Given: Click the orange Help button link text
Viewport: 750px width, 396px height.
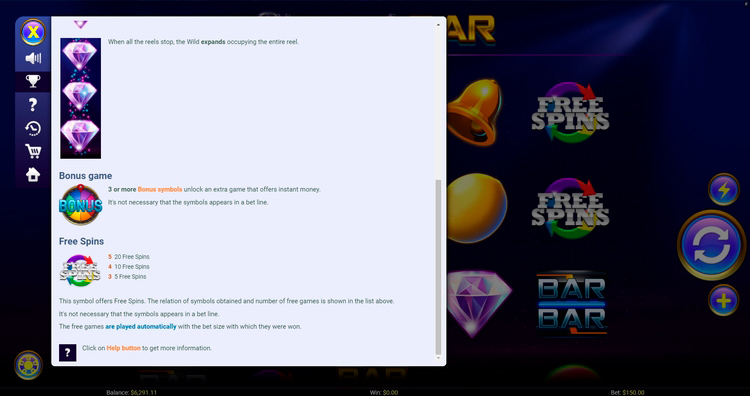Looking at the screenshot, I should click(123, 348).
